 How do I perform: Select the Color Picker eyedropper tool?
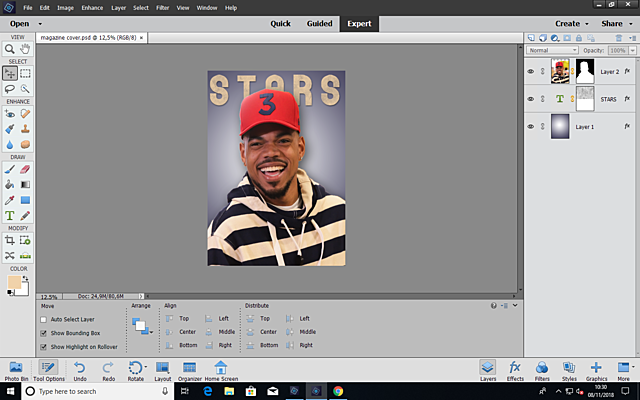[9, 200]
